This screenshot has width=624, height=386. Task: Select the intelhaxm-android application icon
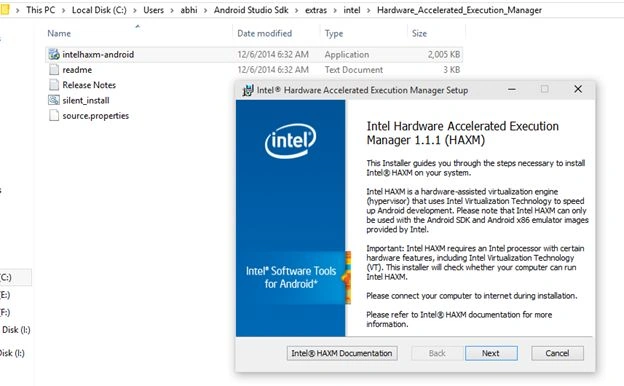54,55
